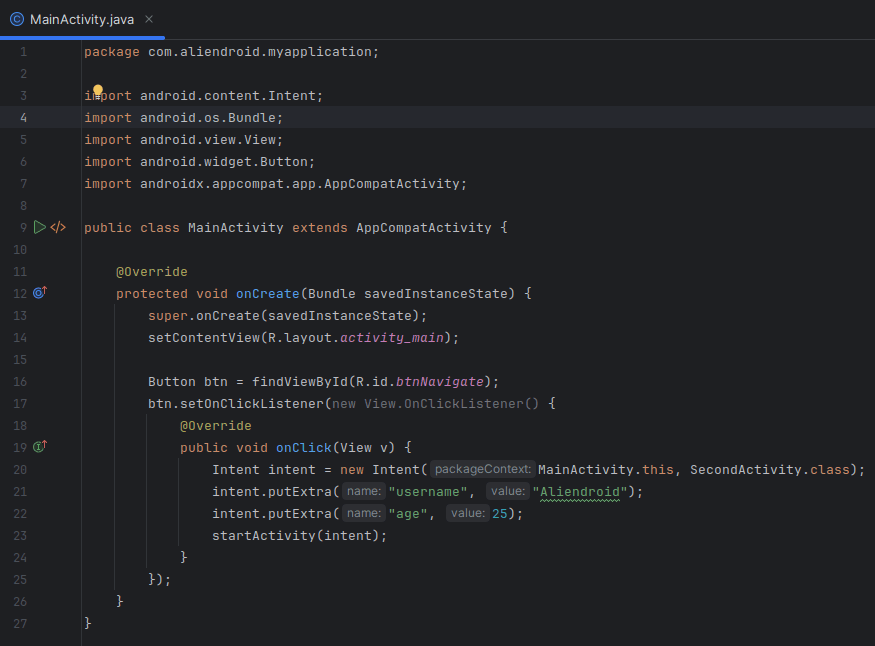The width and height of the screenshot is (875, 646).
Task: Click the "Aliendroid" string literal
Action: click(x=580, y=492)
